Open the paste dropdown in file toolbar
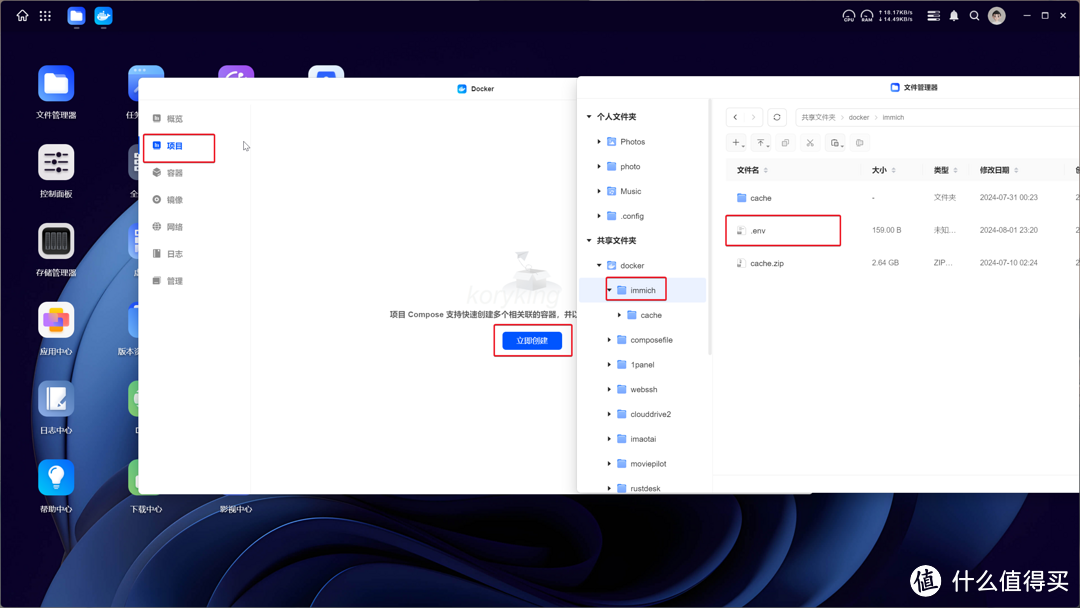 coord(836,143)
